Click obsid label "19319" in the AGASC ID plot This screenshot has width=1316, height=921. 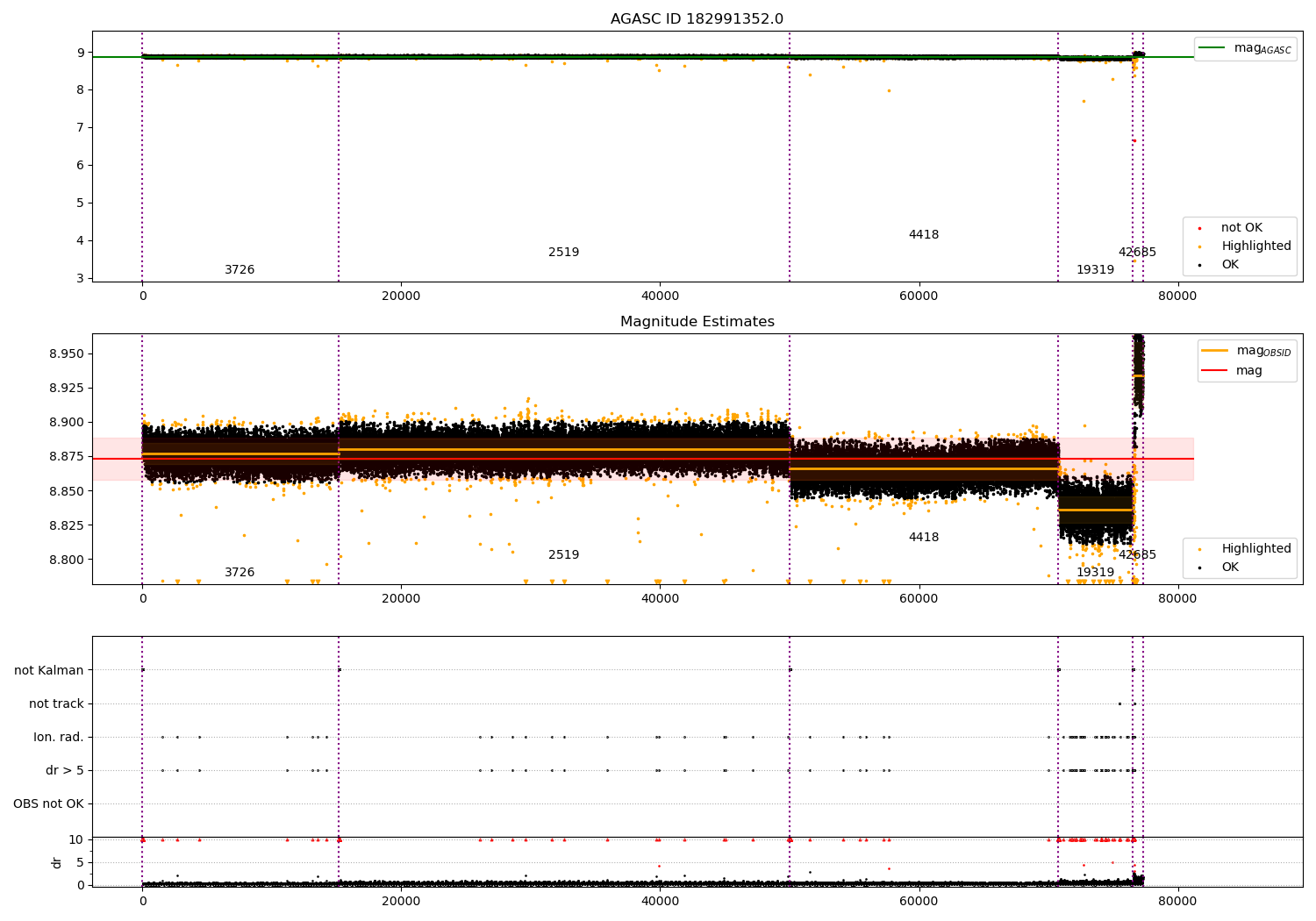click(x=1095, y=270)
